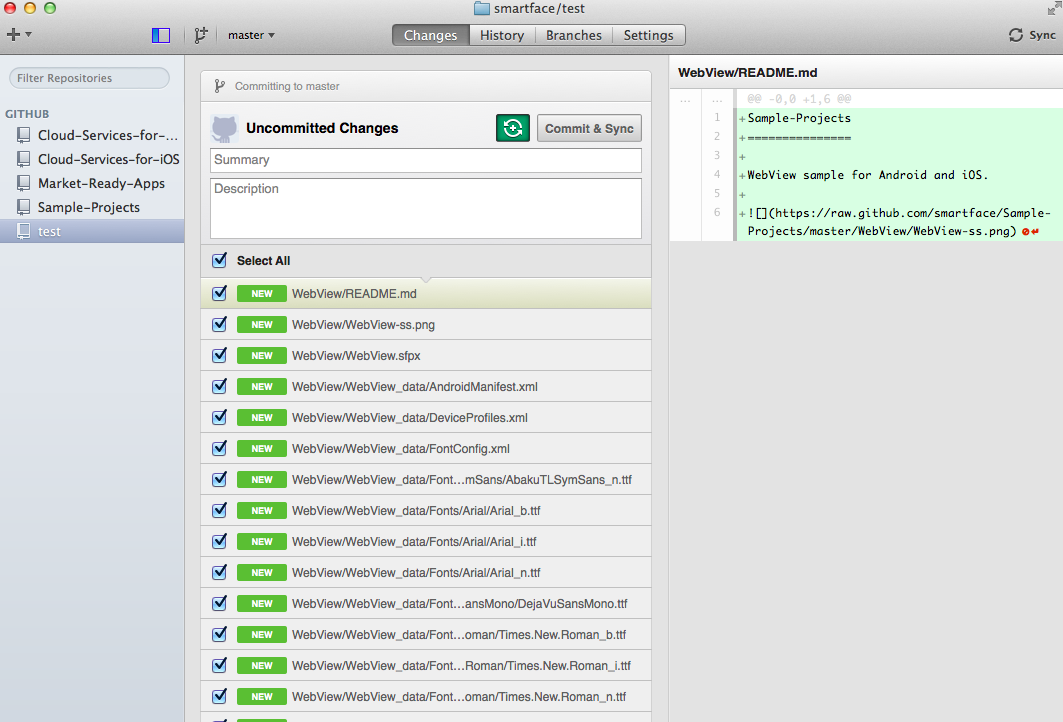Select the WebView_data/FontConfig.xml file row
Image resolution: width=1063 pixels, height=722 pixels.
click(426, 449)
